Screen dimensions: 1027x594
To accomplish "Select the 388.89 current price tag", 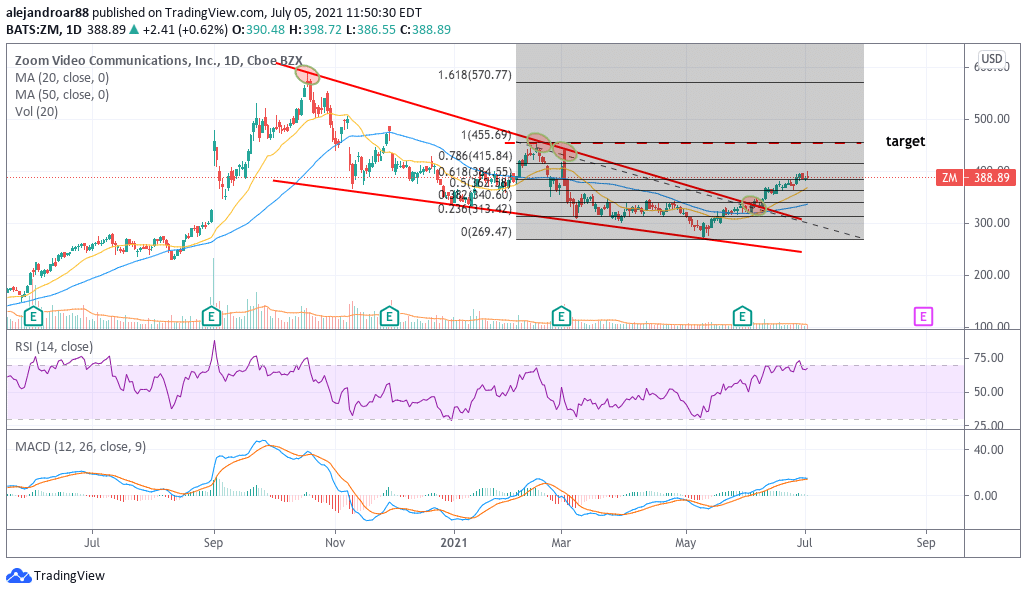I will coord(991,177).
